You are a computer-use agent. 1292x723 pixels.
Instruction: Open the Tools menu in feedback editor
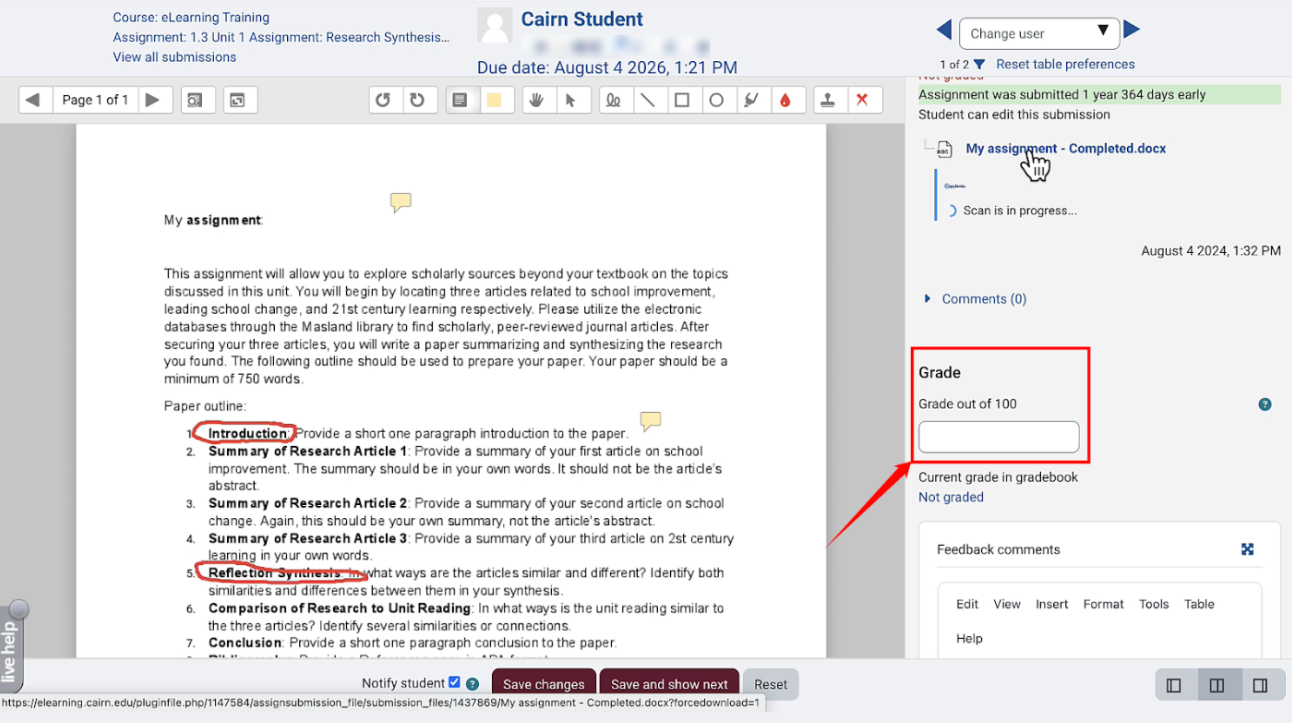click(x=1154, y=604)
